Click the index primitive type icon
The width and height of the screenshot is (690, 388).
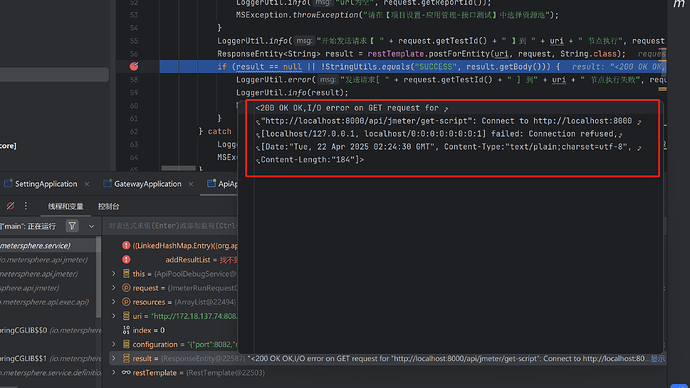click(126, 330)
